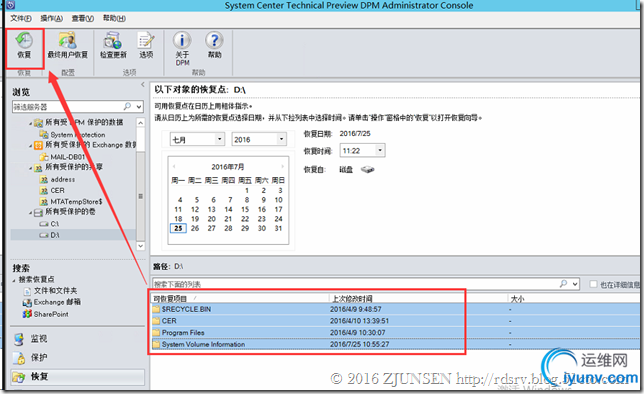Open recovery time 11:22 dropdown
644x394 pixels.
[x=380, y=150]
